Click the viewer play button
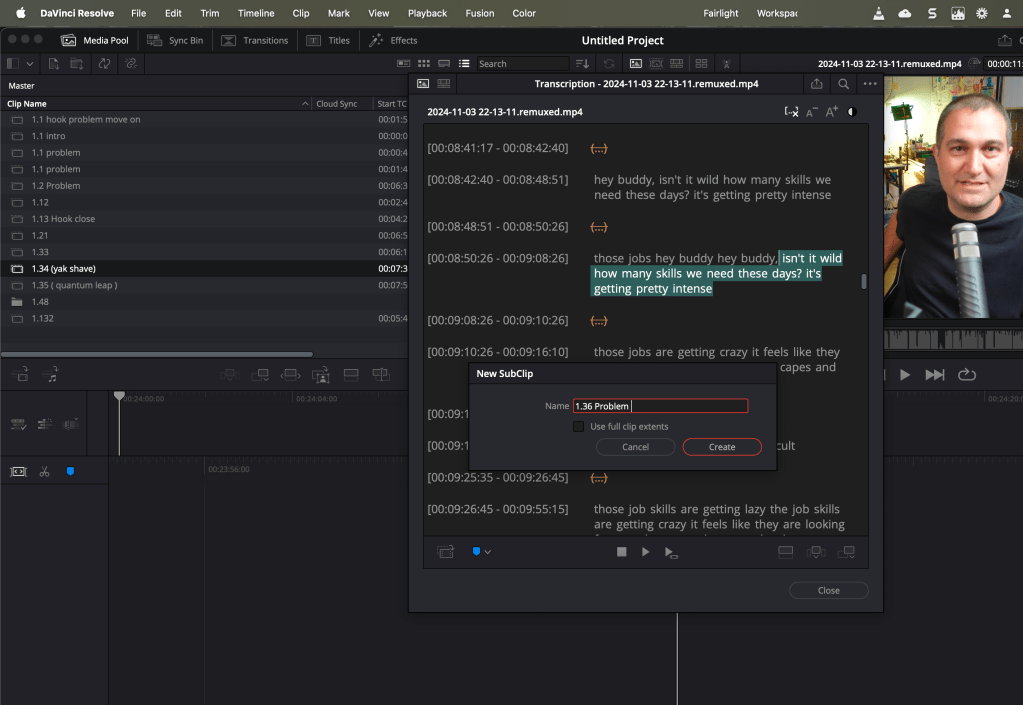 pos(905,374)
